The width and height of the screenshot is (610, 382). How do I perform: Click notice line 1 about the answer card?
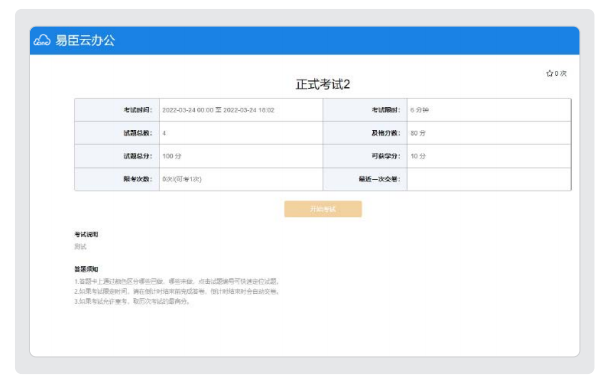(x=177, y=281)
